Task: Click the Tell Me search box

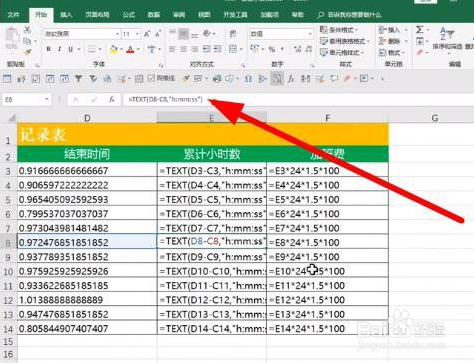Action: point(350,15)
